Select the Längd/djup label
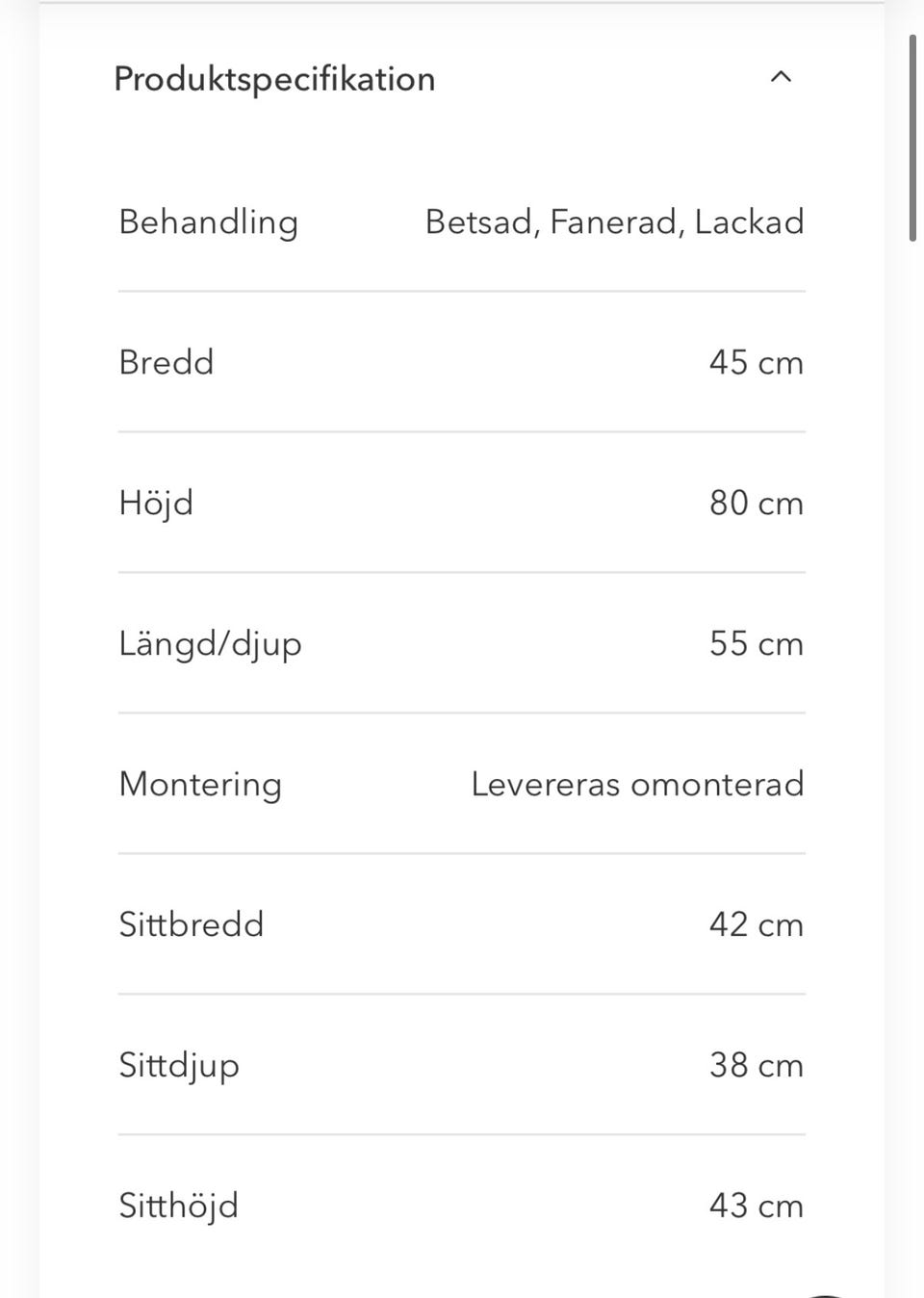 (210, 644)
